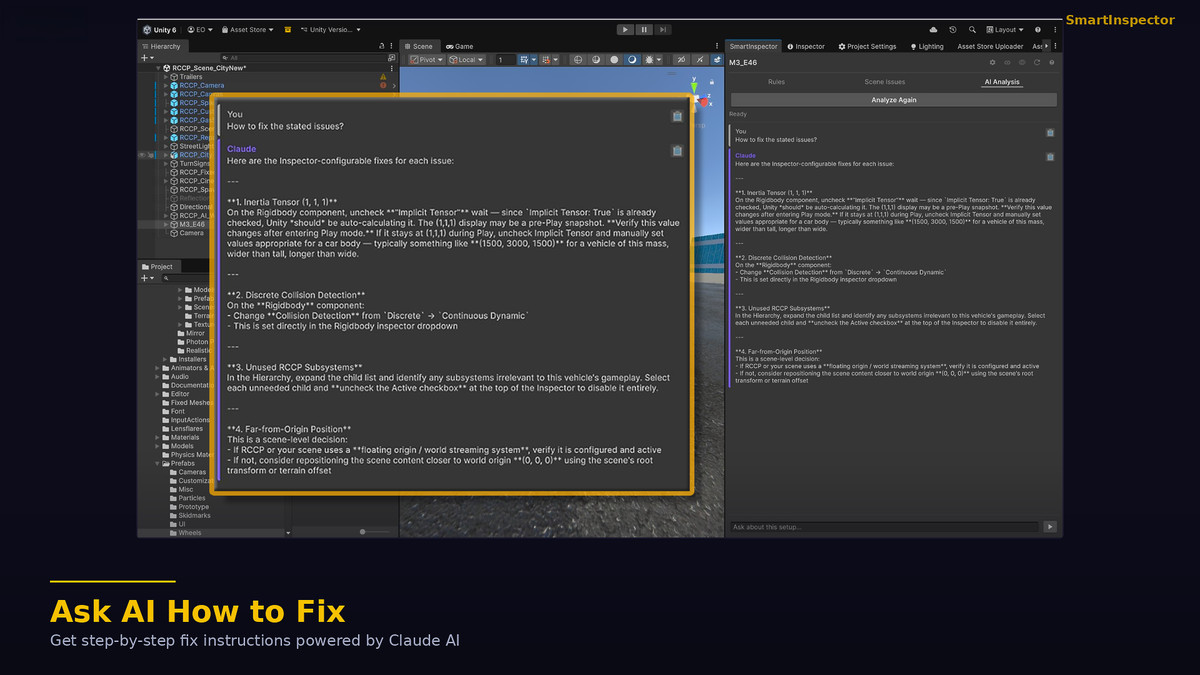1200x675 pixels.
Task: Click the Unity 6 logo
Action: tap(147, 30)
